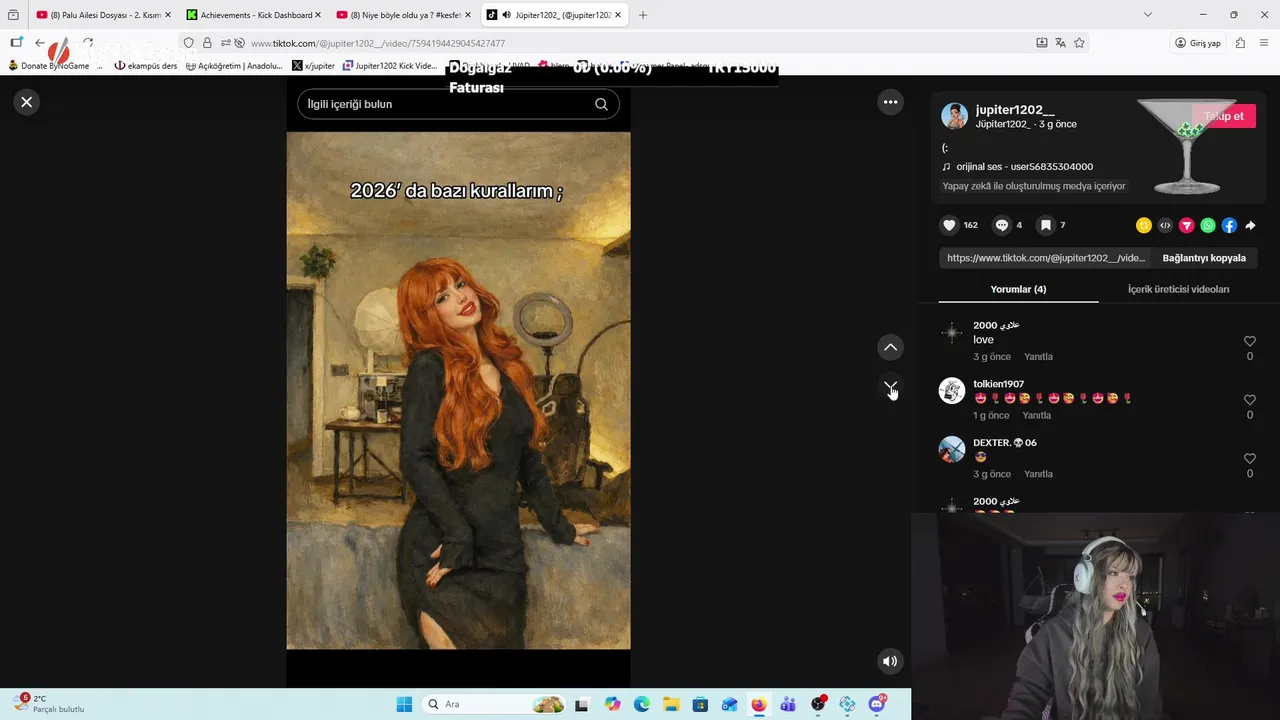Image resolution: width=1280 pixels, height=720 pixels.
Task: Click the search magnifier in video search box
Action: pyautogui.click(x=601, y=104)
